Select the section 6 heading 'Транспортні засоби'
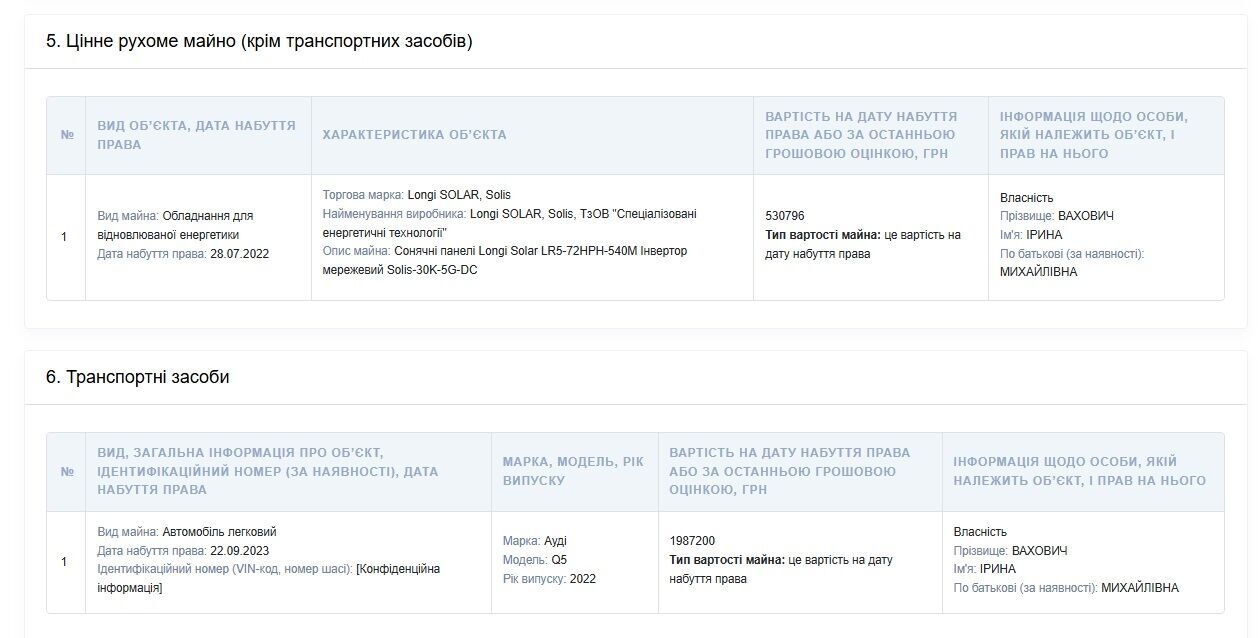Viewport: 1258px width, 638px height. coord(138,377)
